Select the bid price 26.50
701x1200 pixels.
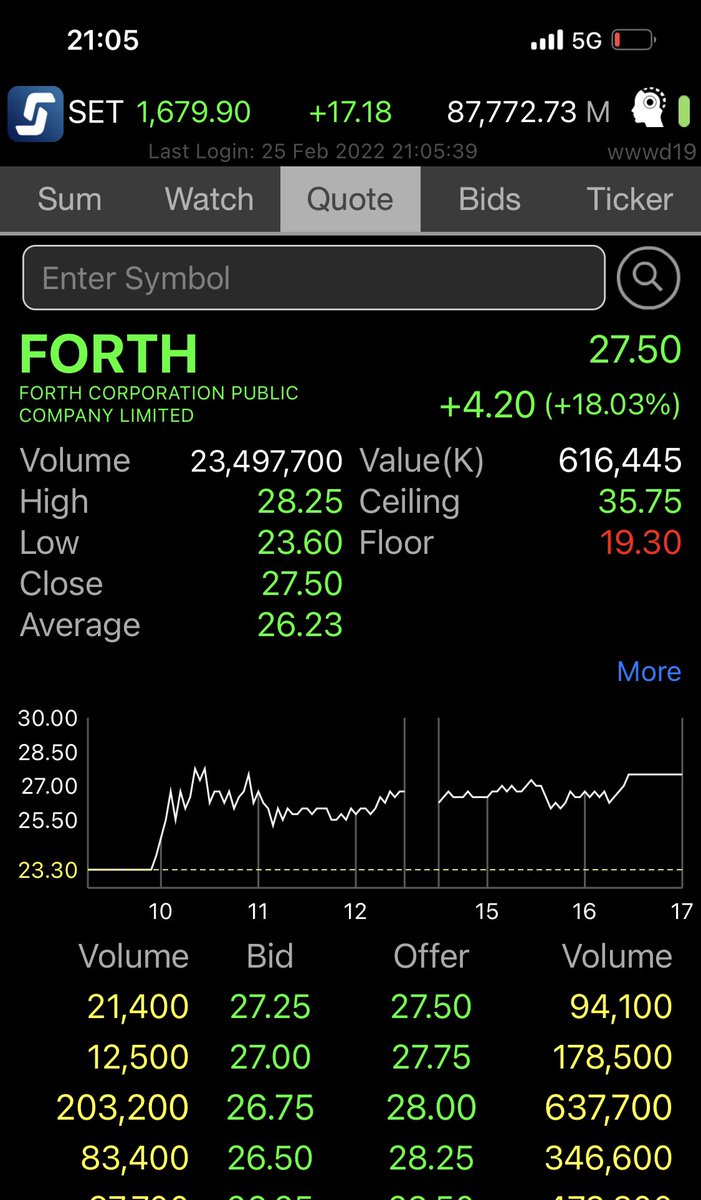click(x=270, y=1158)
